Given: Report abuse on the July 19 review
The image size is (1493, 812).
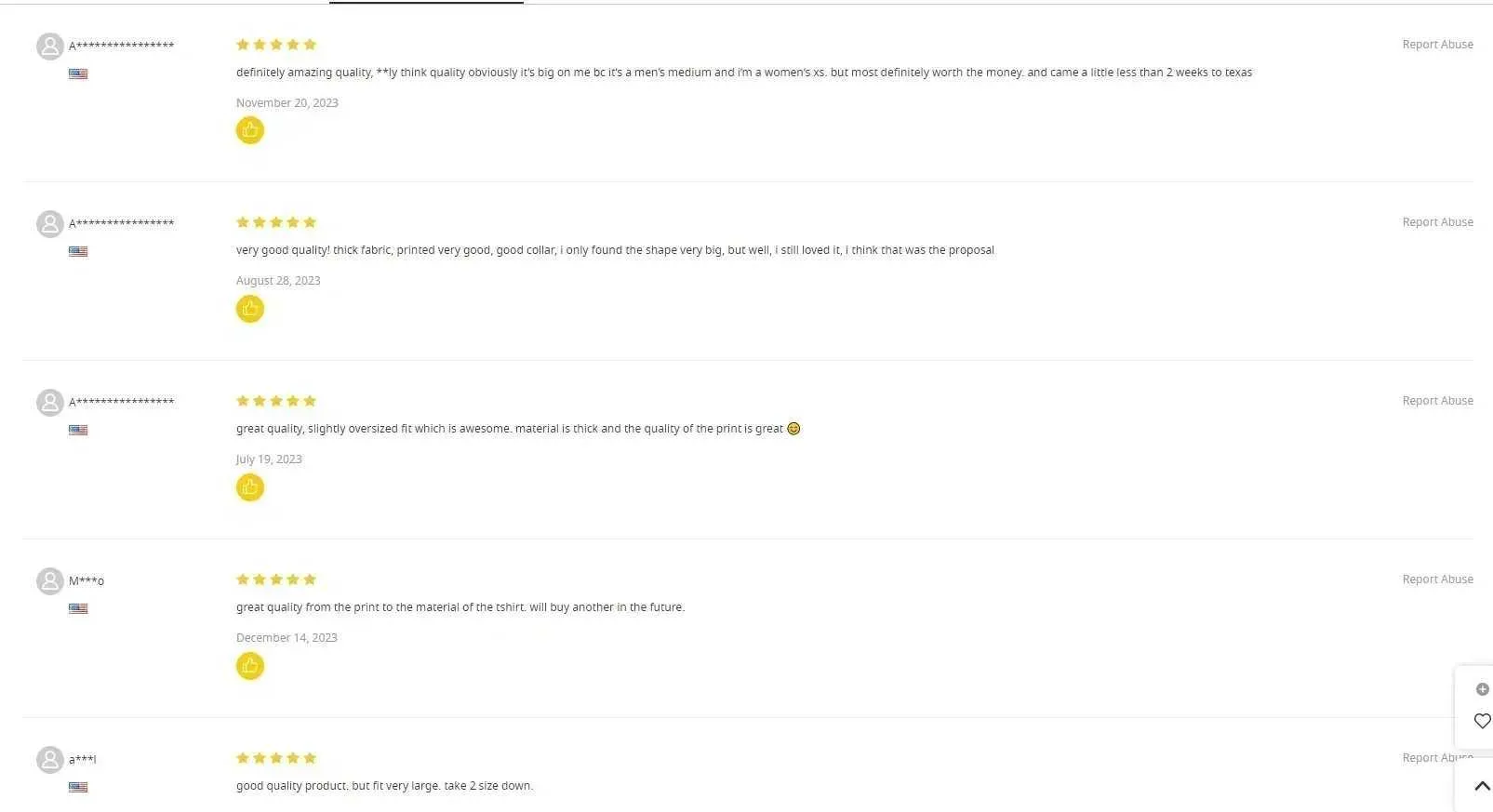Looking at the screenshot, I should 1437,401.
